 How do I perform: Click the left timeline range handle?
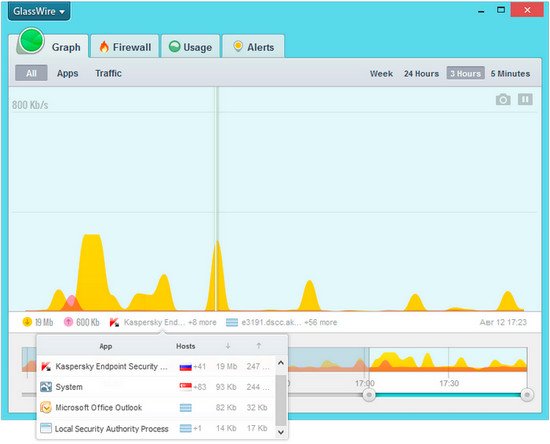369,395
